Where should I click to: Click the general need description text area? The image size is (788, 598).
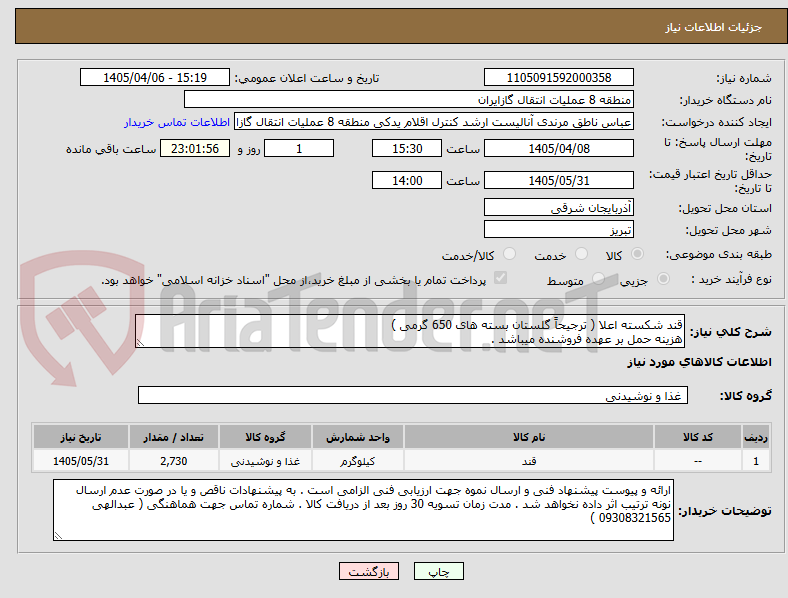coord(410,331)
